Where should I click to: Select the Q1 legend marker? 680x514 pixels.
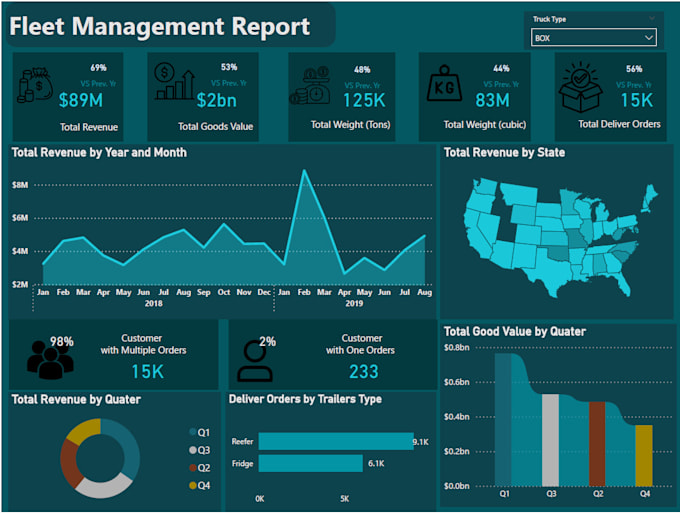tap(193, 432)
